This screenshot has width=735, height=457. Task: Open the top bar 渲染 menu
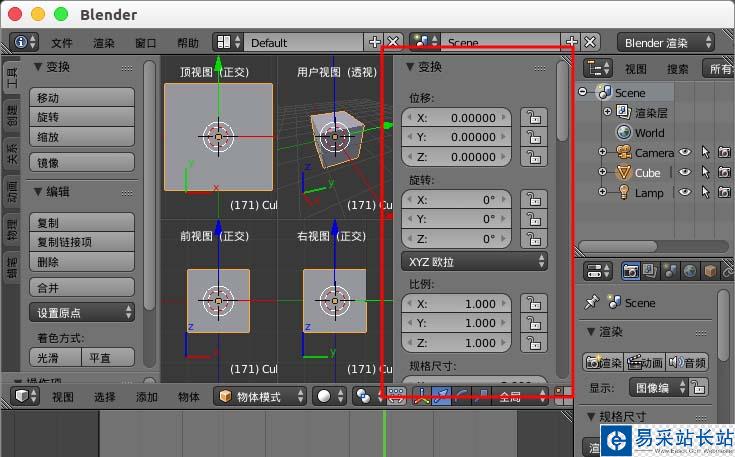pos(104,43)
